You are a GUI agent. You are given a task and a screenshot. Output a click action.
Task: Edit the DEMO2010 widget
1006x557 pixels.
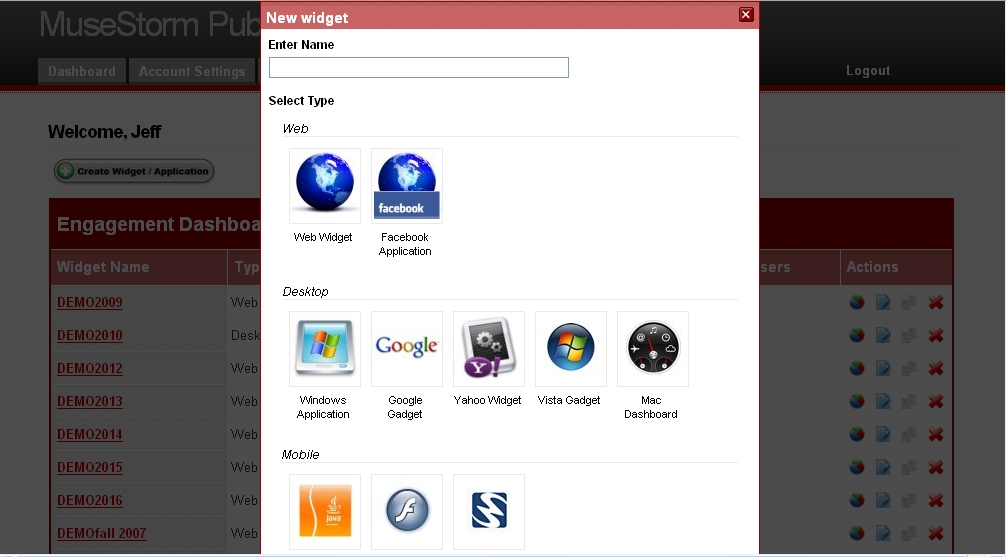point(883,335)
